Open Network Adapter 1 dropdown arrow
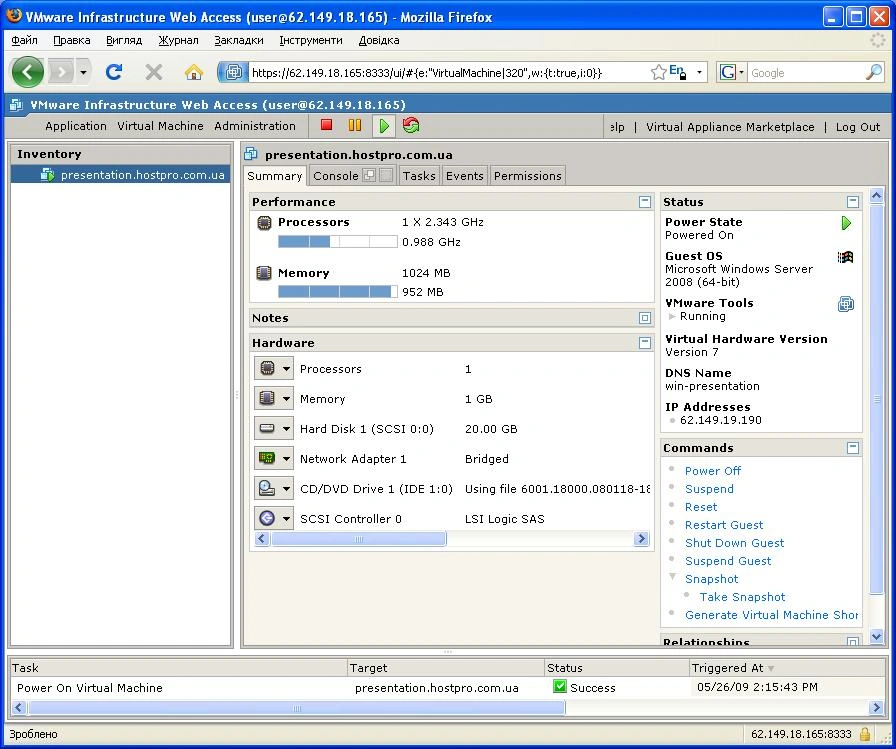The height and width of the screenshot is (749, 896). point(286,459)
